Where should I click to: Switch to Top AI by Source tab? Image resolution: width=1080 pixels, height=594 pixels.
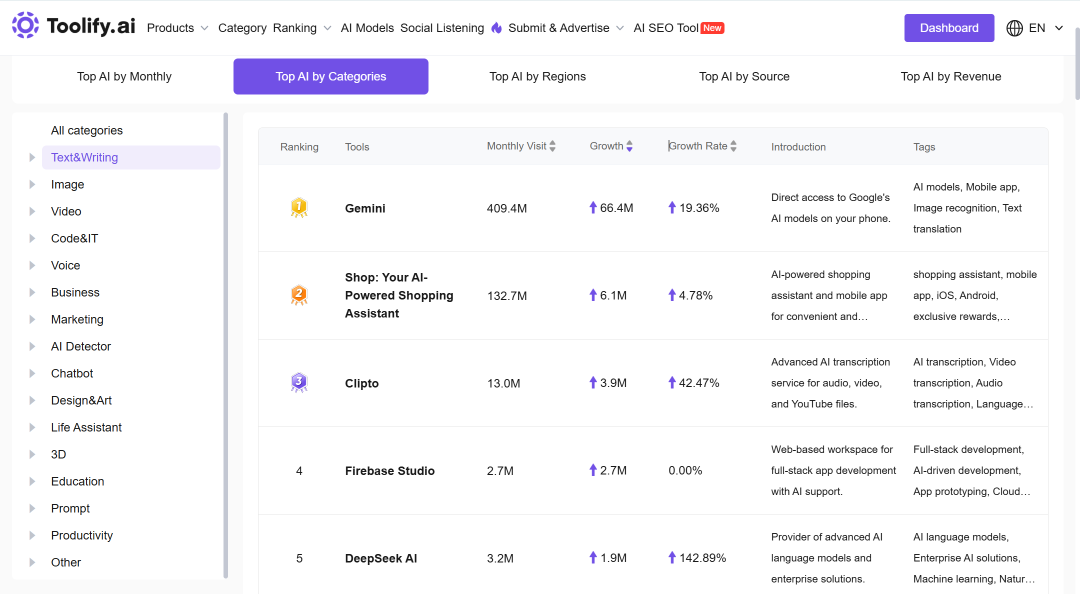click(x=744, y=76)
